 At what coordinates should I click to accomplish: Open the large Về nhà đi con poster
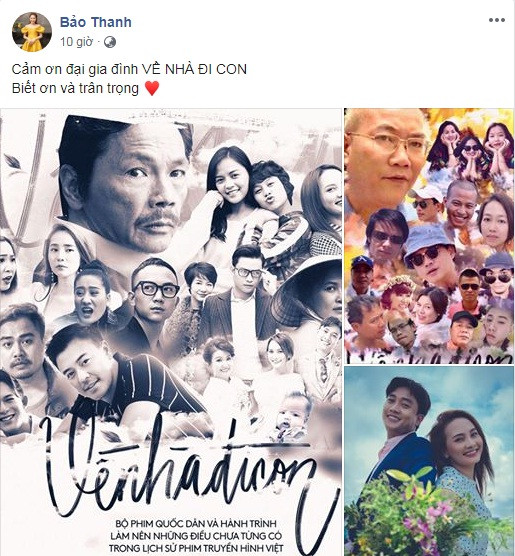coord(171,332)
